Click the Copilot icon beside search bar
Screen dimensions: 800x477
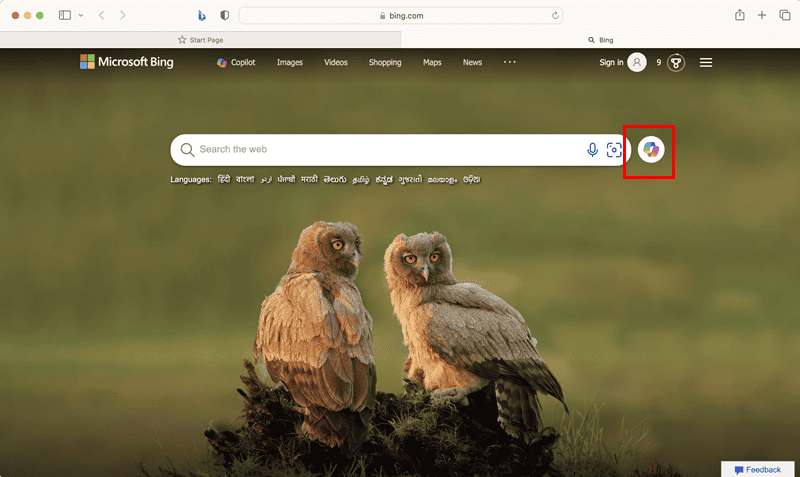[651, 149]
